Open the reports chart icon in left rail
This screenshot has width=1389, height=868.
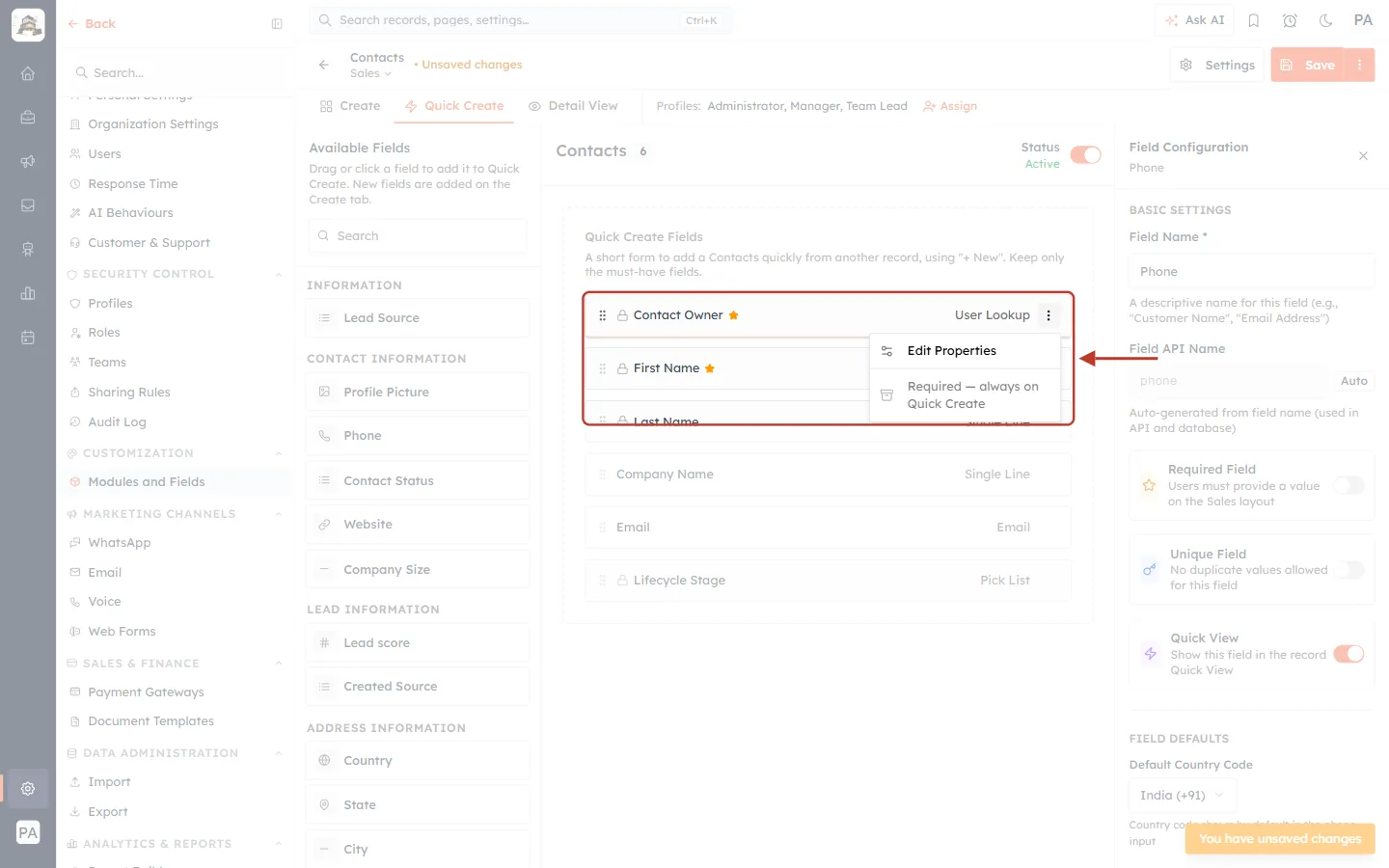pyautogui.click(x=28, y=293)
